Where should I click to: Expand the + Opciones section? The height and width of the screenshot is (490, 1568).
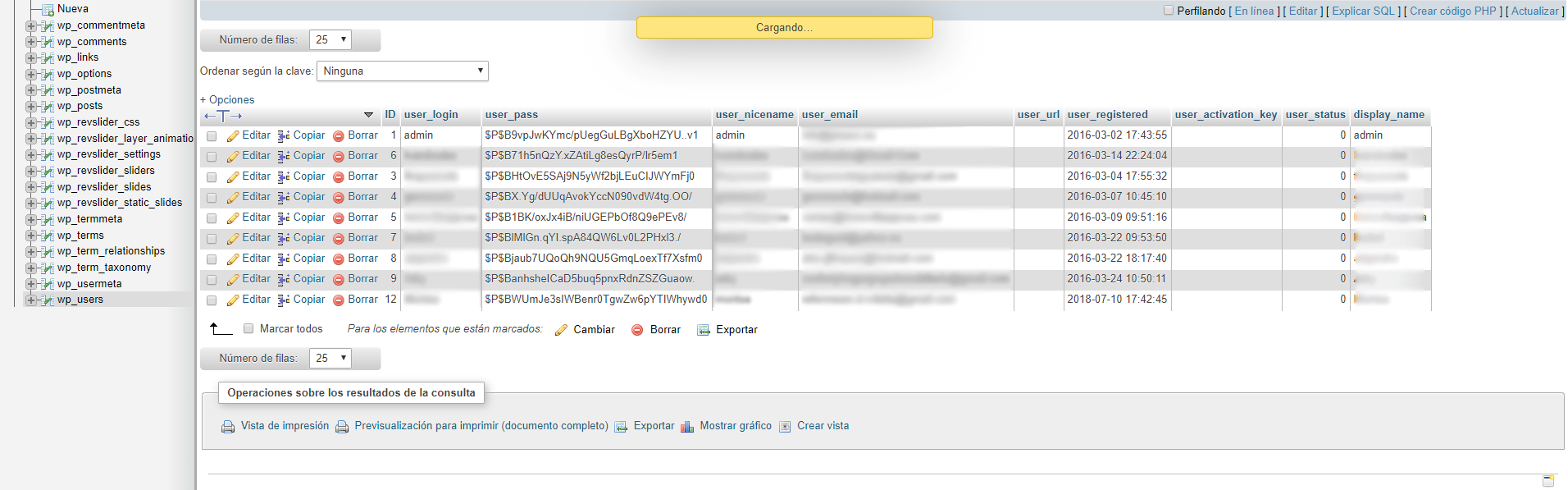point(227,100)
